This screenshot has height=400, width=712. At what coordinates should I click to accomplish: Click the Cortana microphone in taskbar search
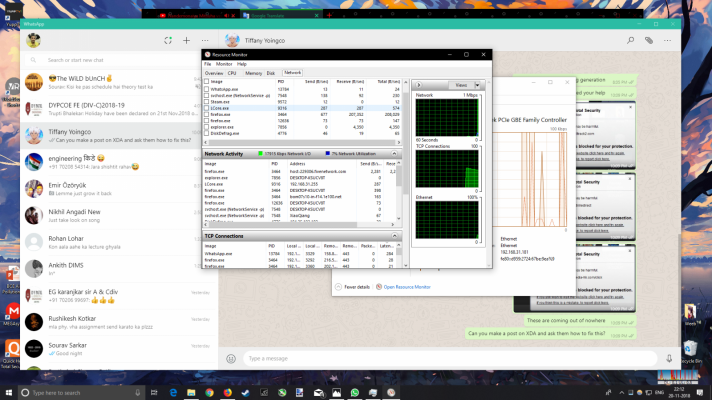click(138, 393)
